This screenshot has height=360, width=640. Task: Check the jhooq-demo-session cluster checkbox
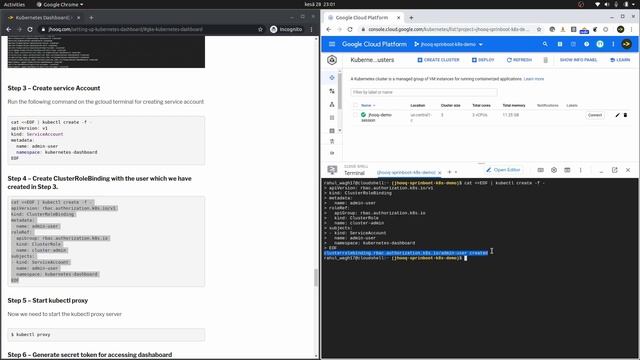click(355, 115)
